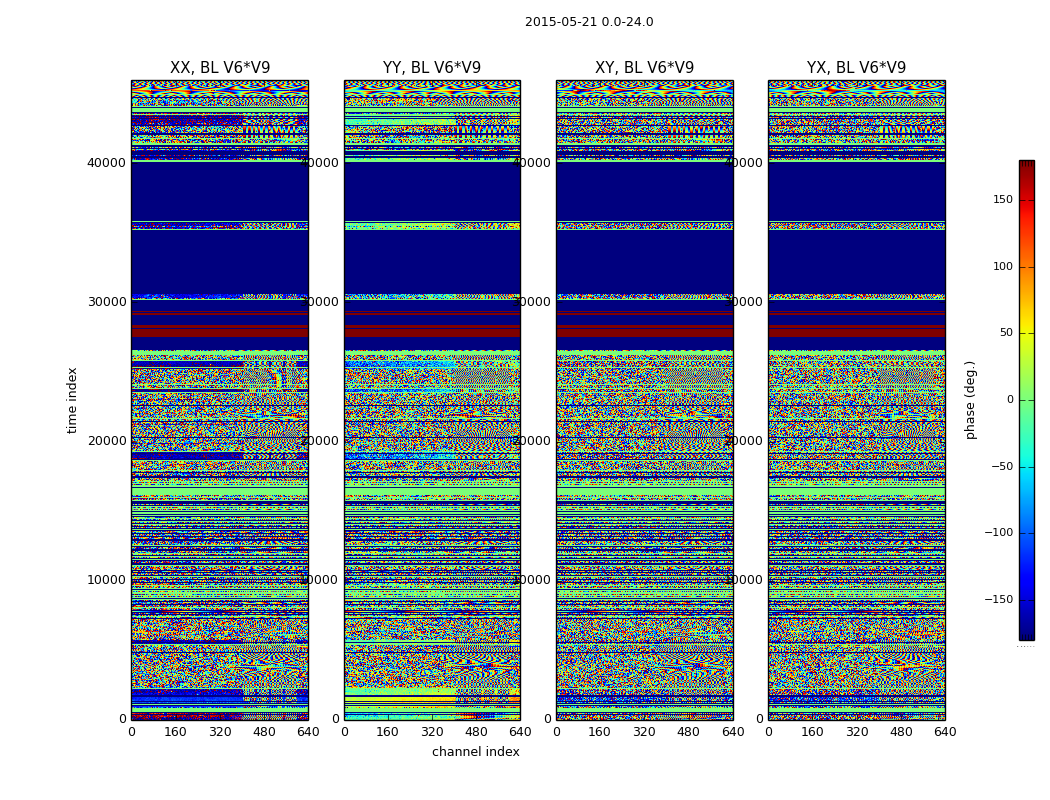Click the solid dark blue band in the XX plot
This screenshot has height=800, width=1050.
220,190
